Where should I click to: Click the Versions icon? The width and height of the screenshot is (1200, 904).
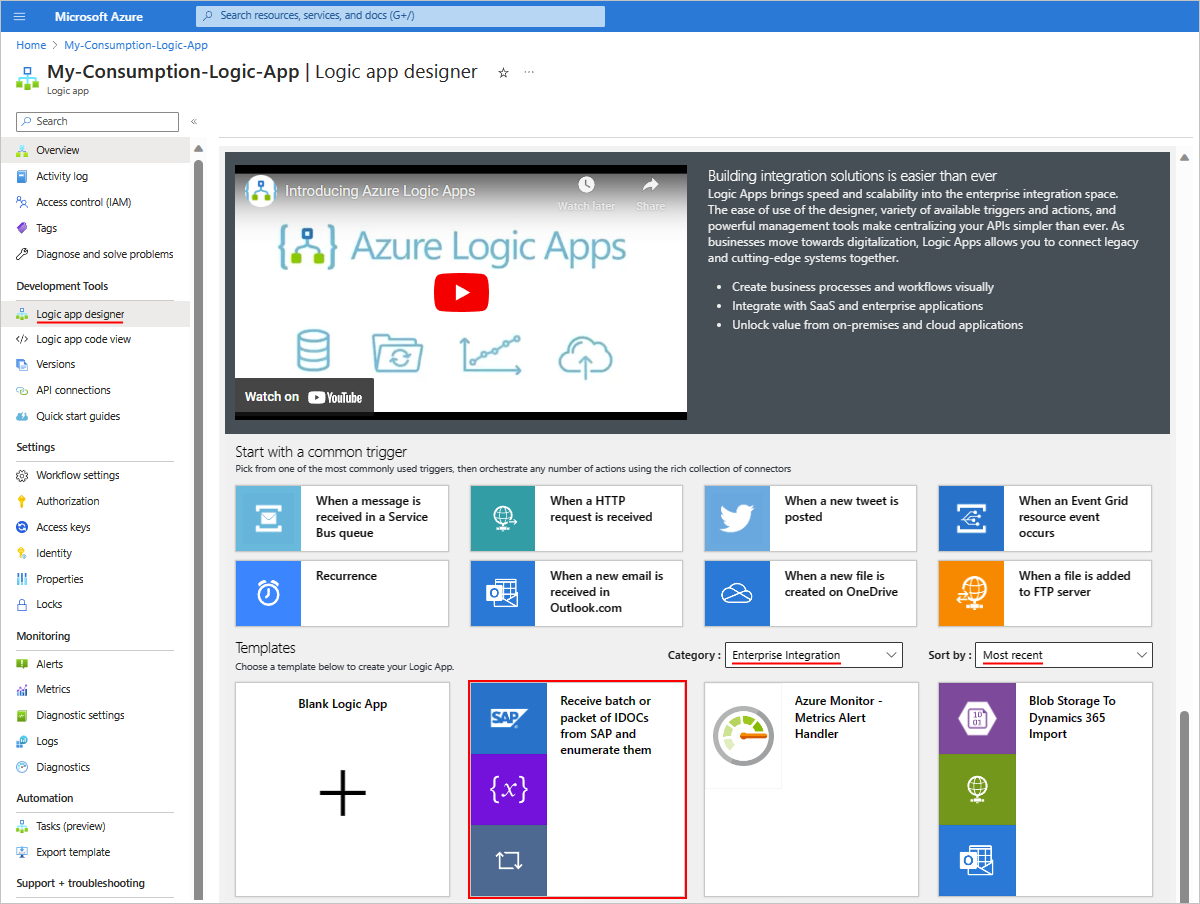(x=23, y=364)
